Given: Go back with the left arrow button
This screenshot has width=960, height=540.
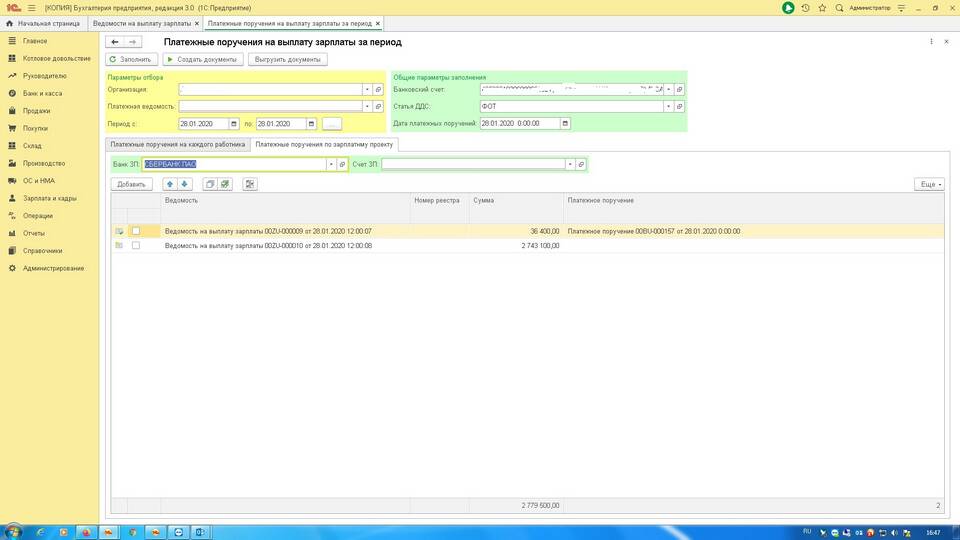Looking at the screenshot, I should pyautogui.click(x=114, y=42).
